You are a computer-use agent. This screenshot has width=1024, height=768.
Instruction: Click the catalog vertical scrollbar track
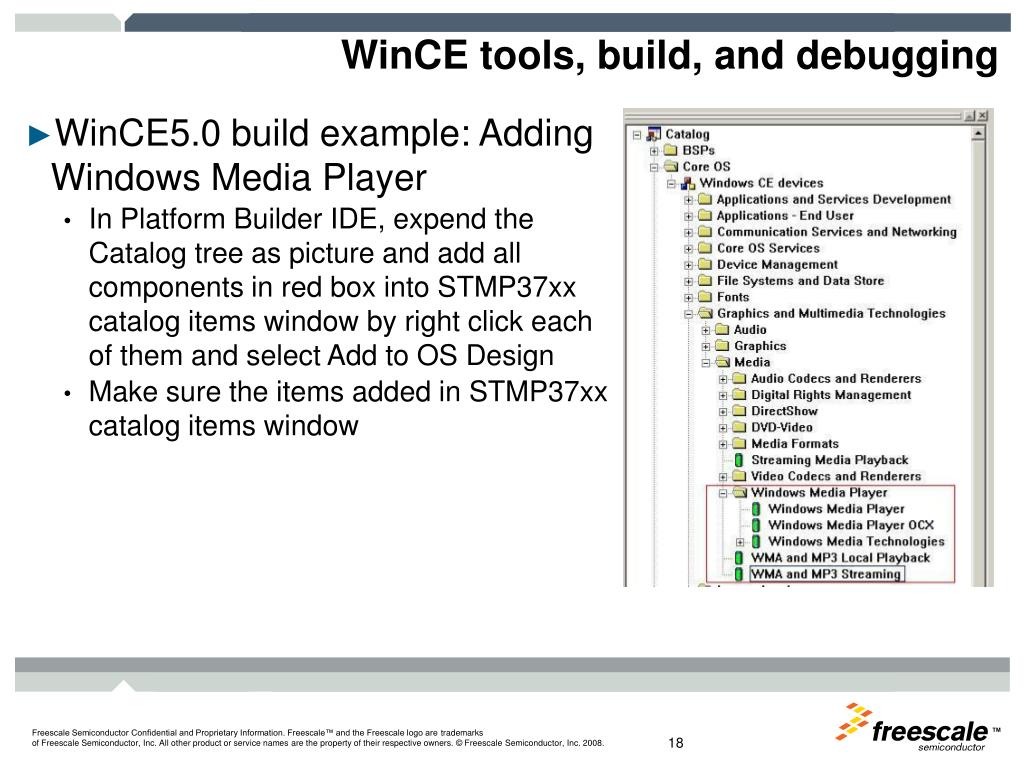coord(978,362)
